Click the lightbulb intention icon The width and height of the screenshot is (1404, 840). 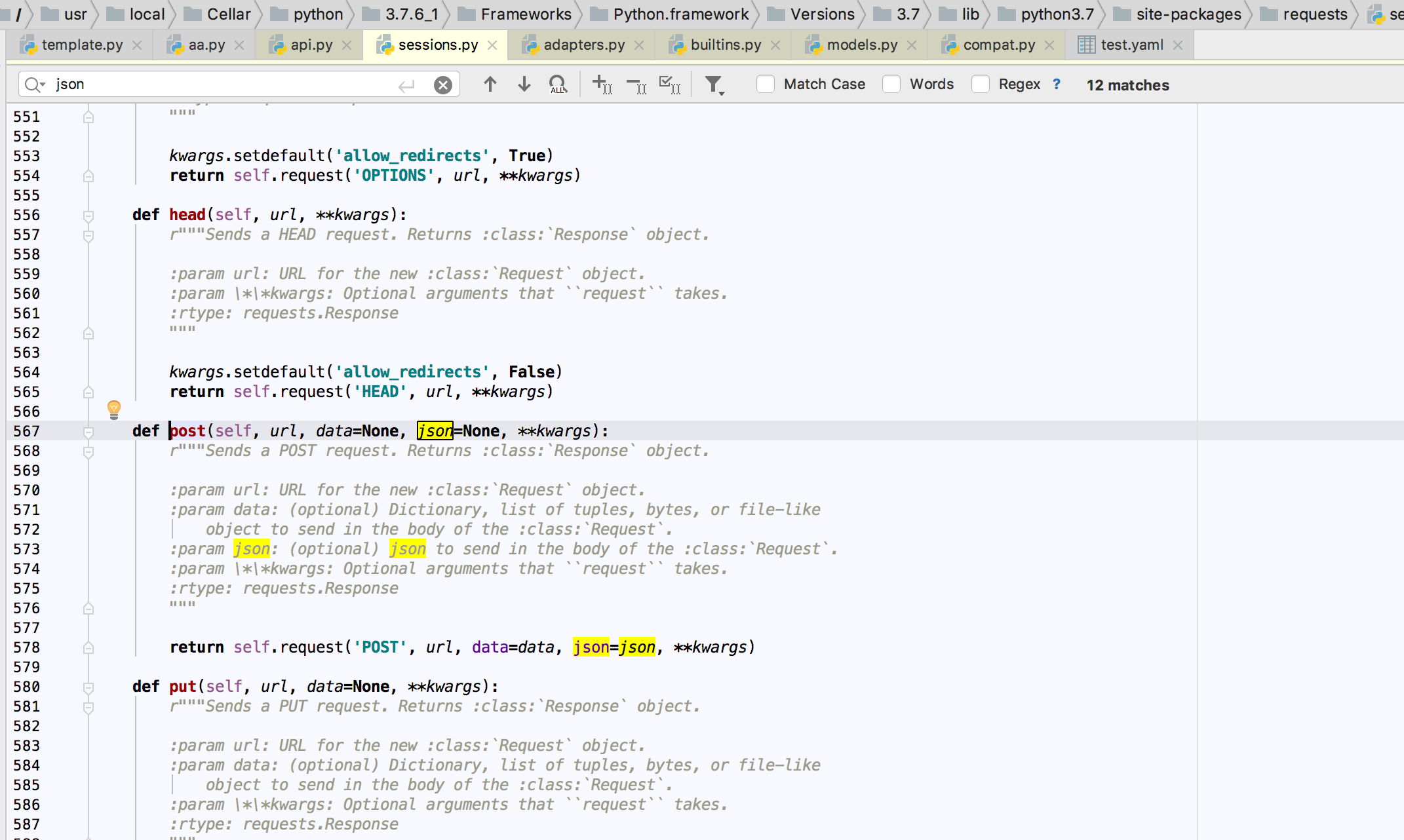pos(114,410)
